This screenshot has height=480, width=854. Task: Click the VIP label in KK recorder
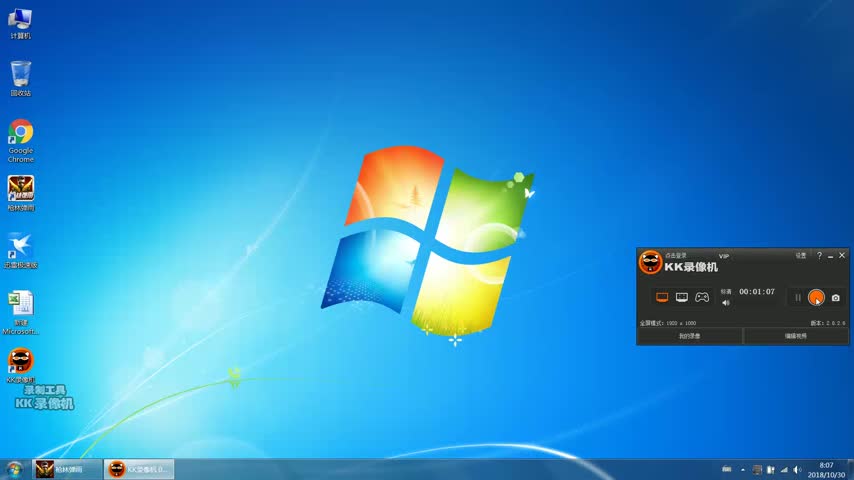pos(723,256)
